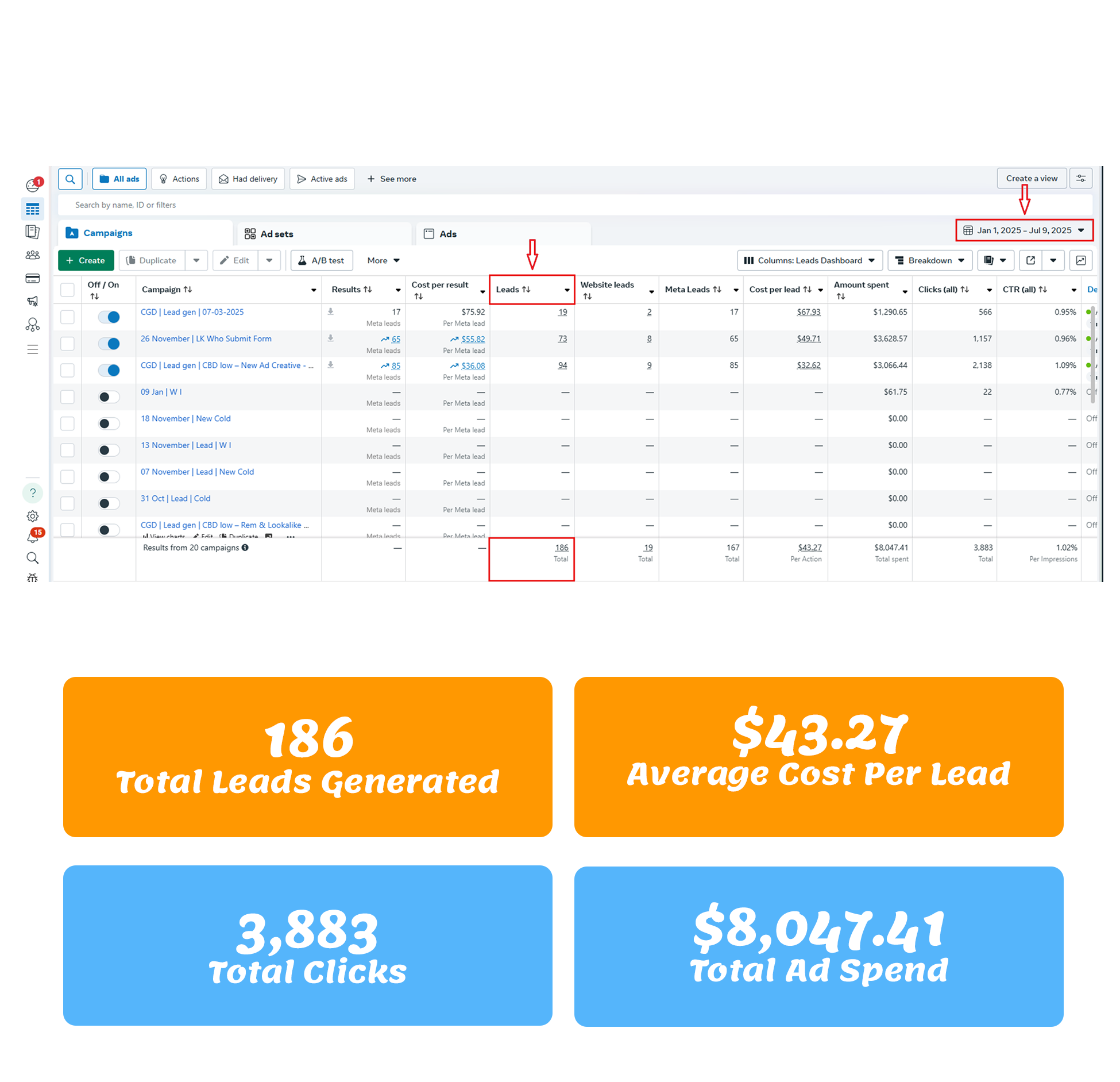Switch to the Ads tab
1120x1082 pixels.
[x=447, y=234]
